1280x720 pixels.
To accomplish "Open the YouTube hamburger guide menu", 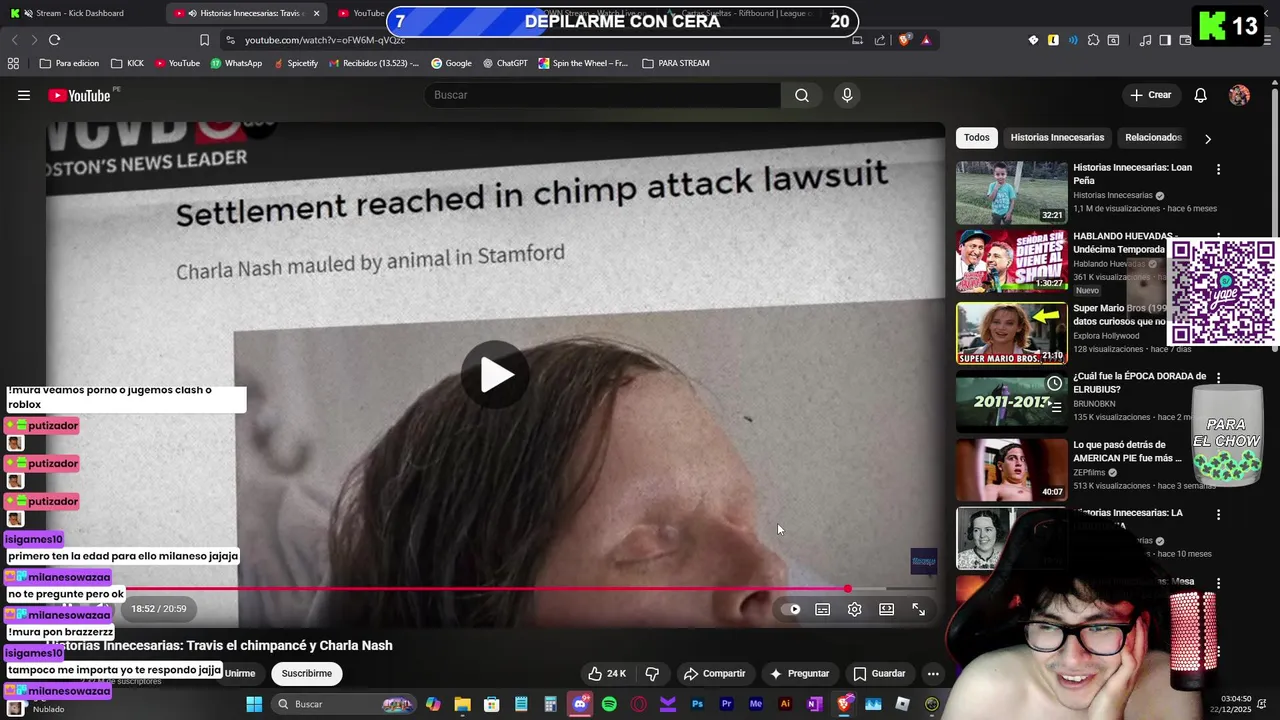I will 24,95.
